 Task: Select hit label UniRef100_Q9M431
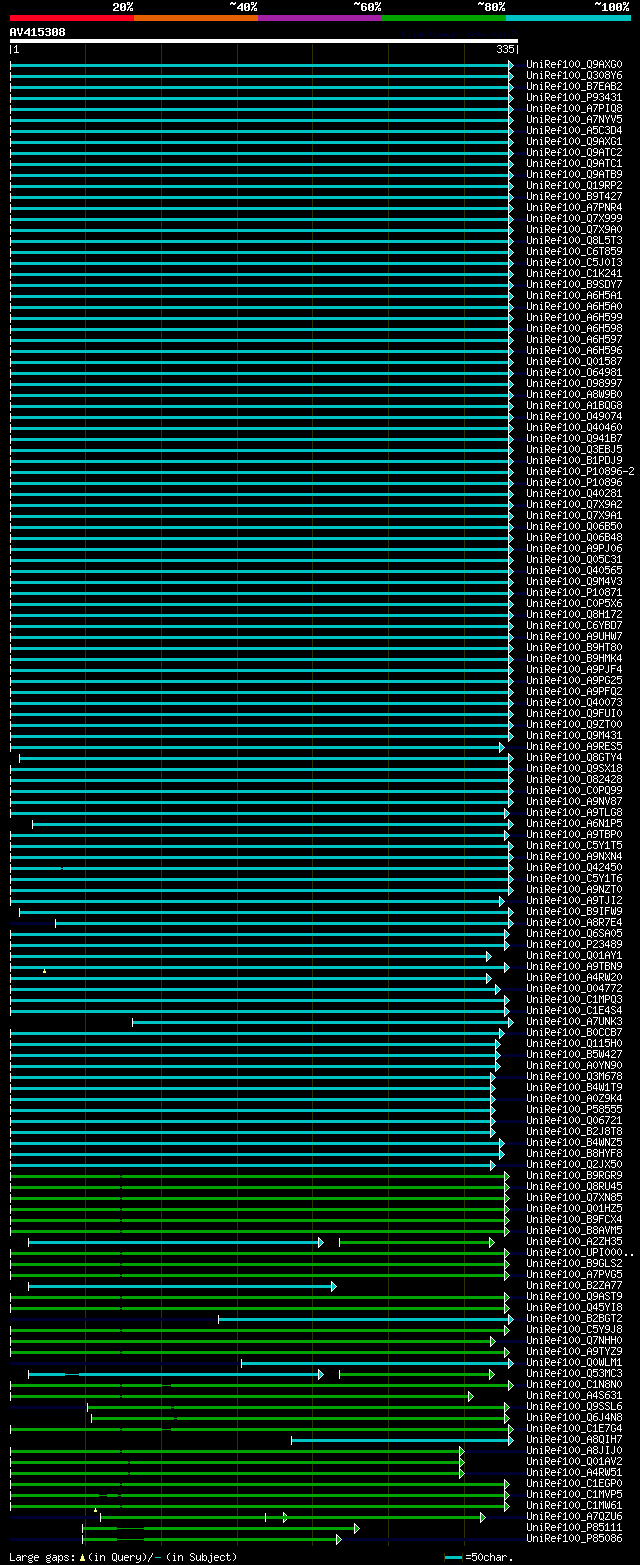click(574, 736)
